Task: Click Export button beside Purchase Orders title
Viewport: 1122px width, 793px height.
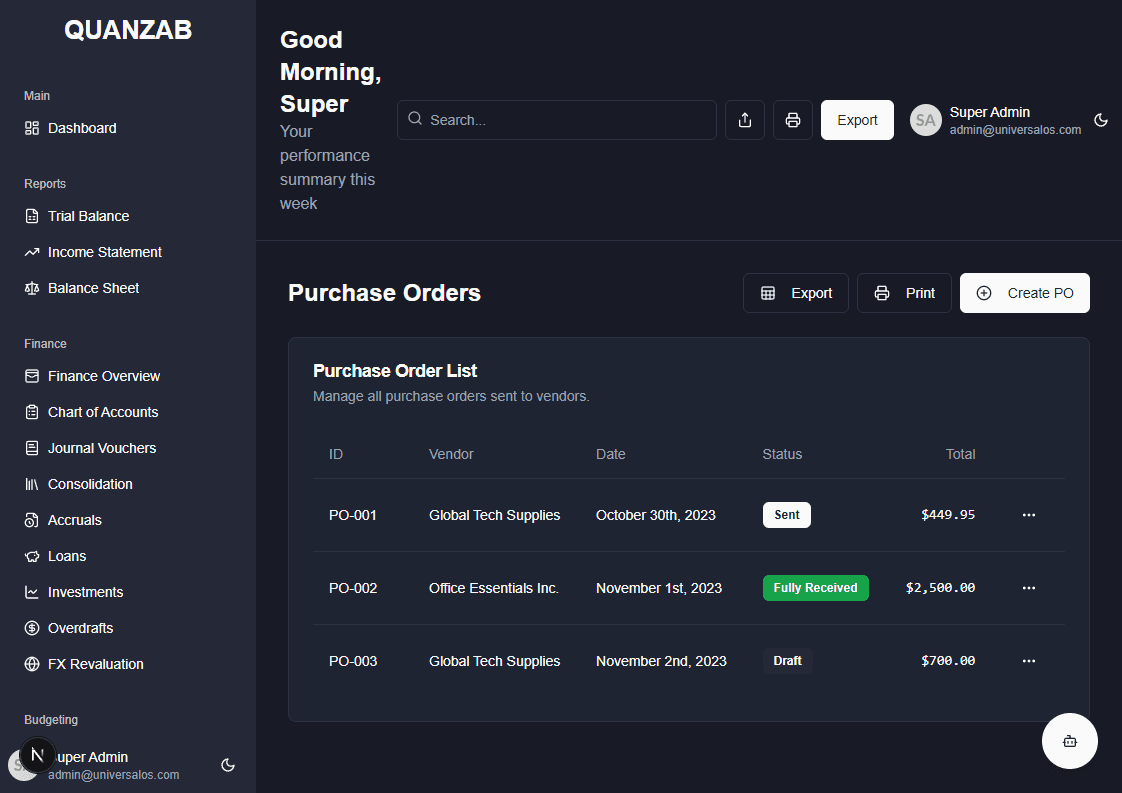Action: [796, 293]
